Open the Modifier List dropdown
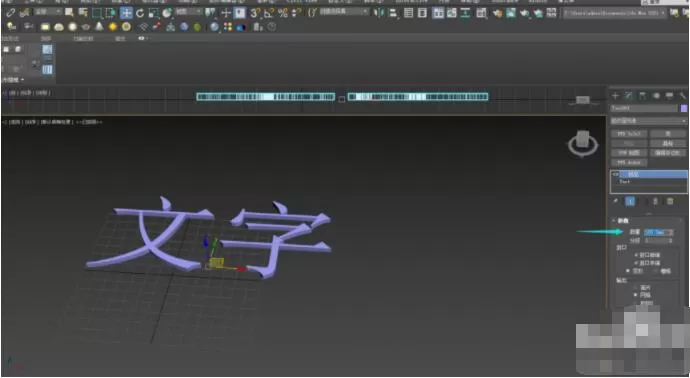The image size is (690, 378). click(649, 121)
